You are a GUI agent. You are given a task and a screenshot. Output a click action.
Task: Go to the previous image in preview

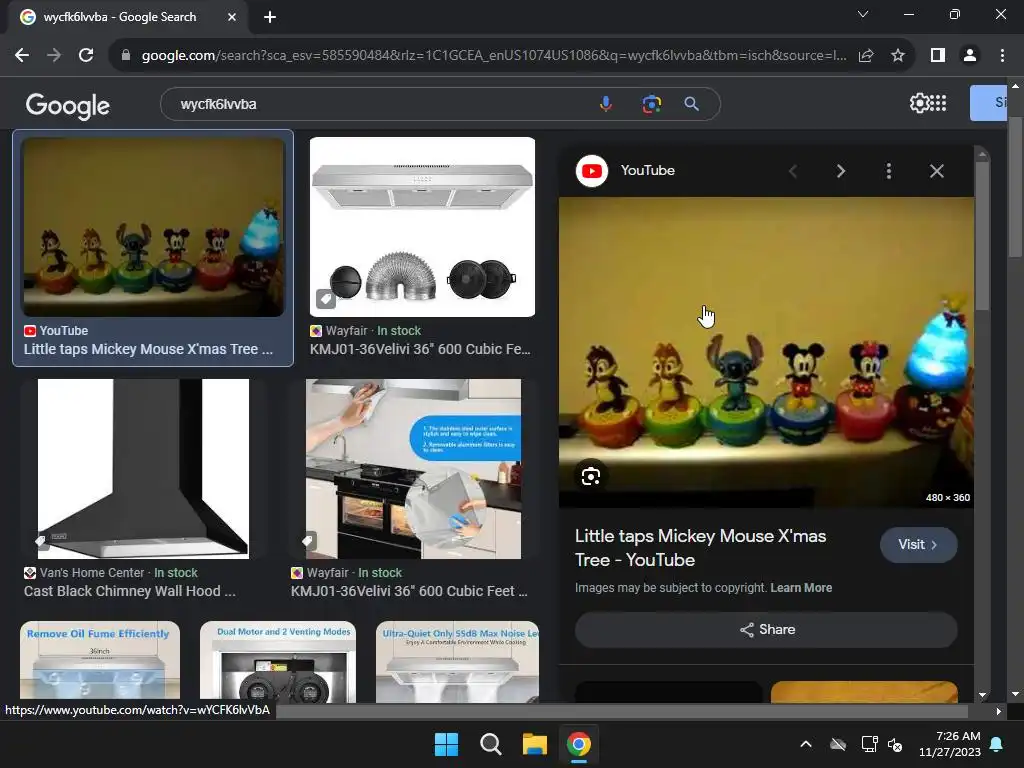[793, 171]
